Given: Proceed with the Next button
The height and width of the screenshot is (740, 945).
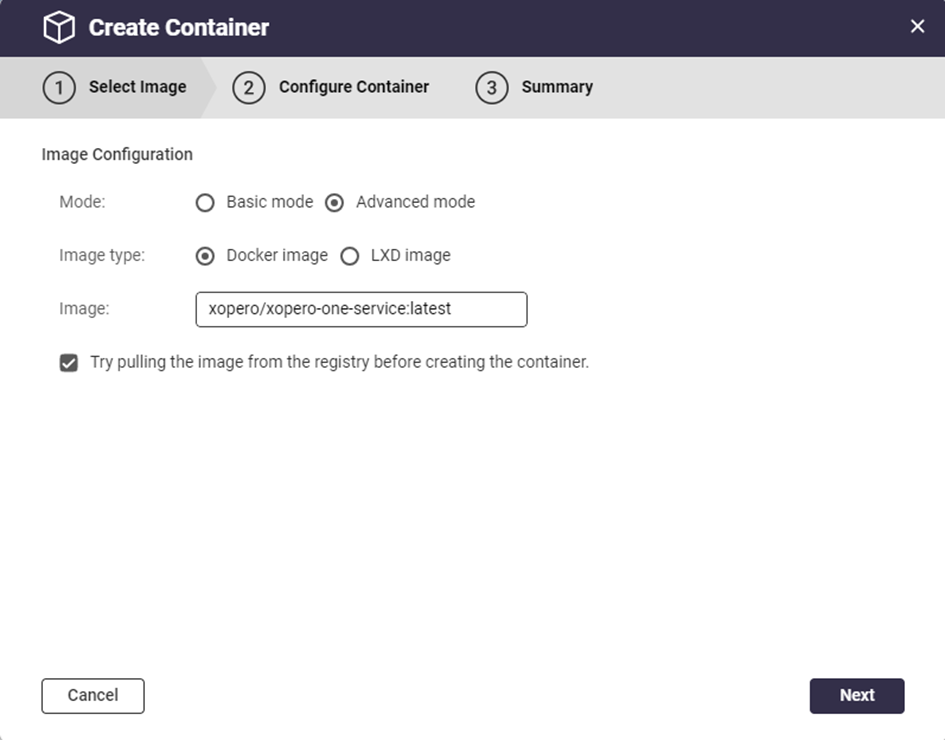Looking at the screenshot, I should pyautogui.click(x=856, y=696).
